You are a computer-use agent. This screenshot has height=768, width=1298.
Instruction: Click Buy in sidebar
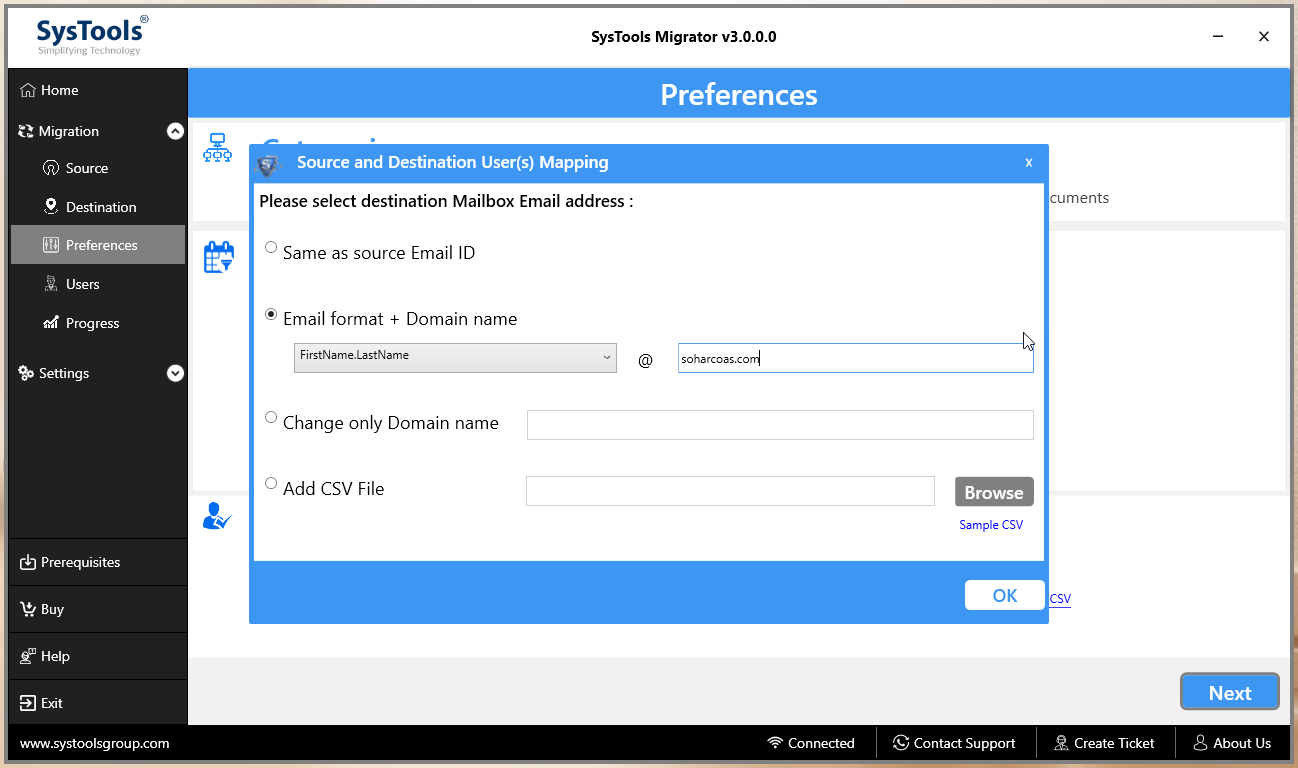(97, 609)
